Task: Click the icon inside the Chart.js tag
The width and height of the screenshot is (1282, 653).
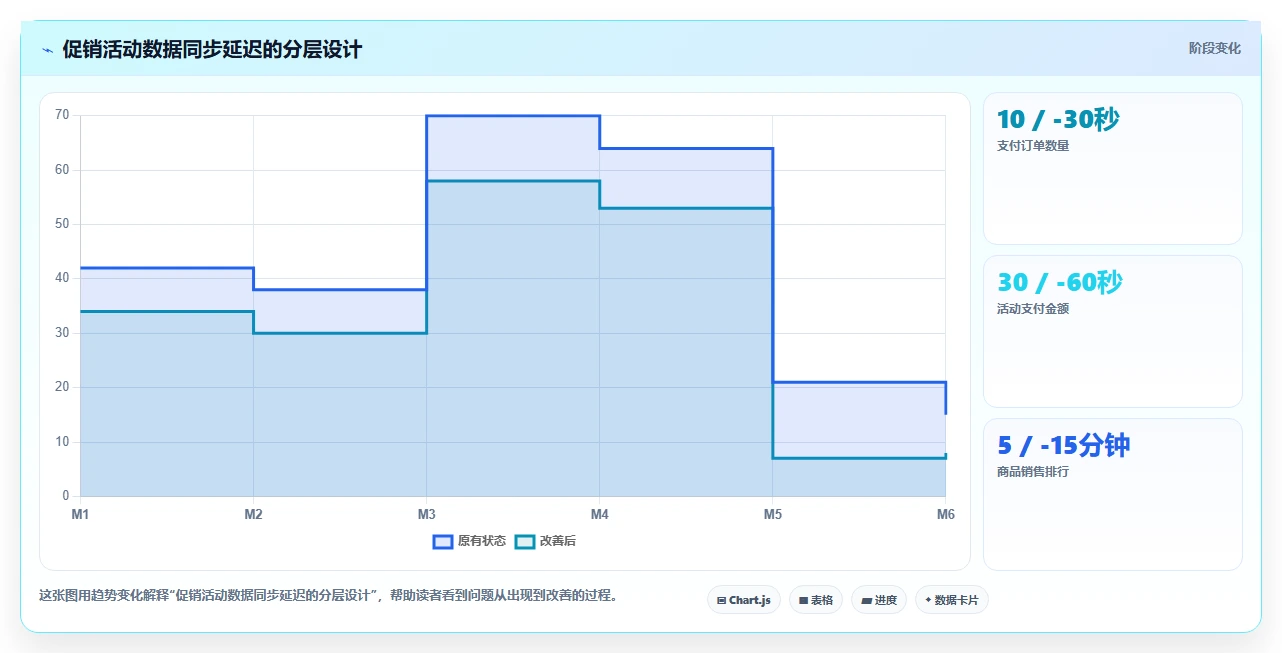Action: click(x=721, y=601)
